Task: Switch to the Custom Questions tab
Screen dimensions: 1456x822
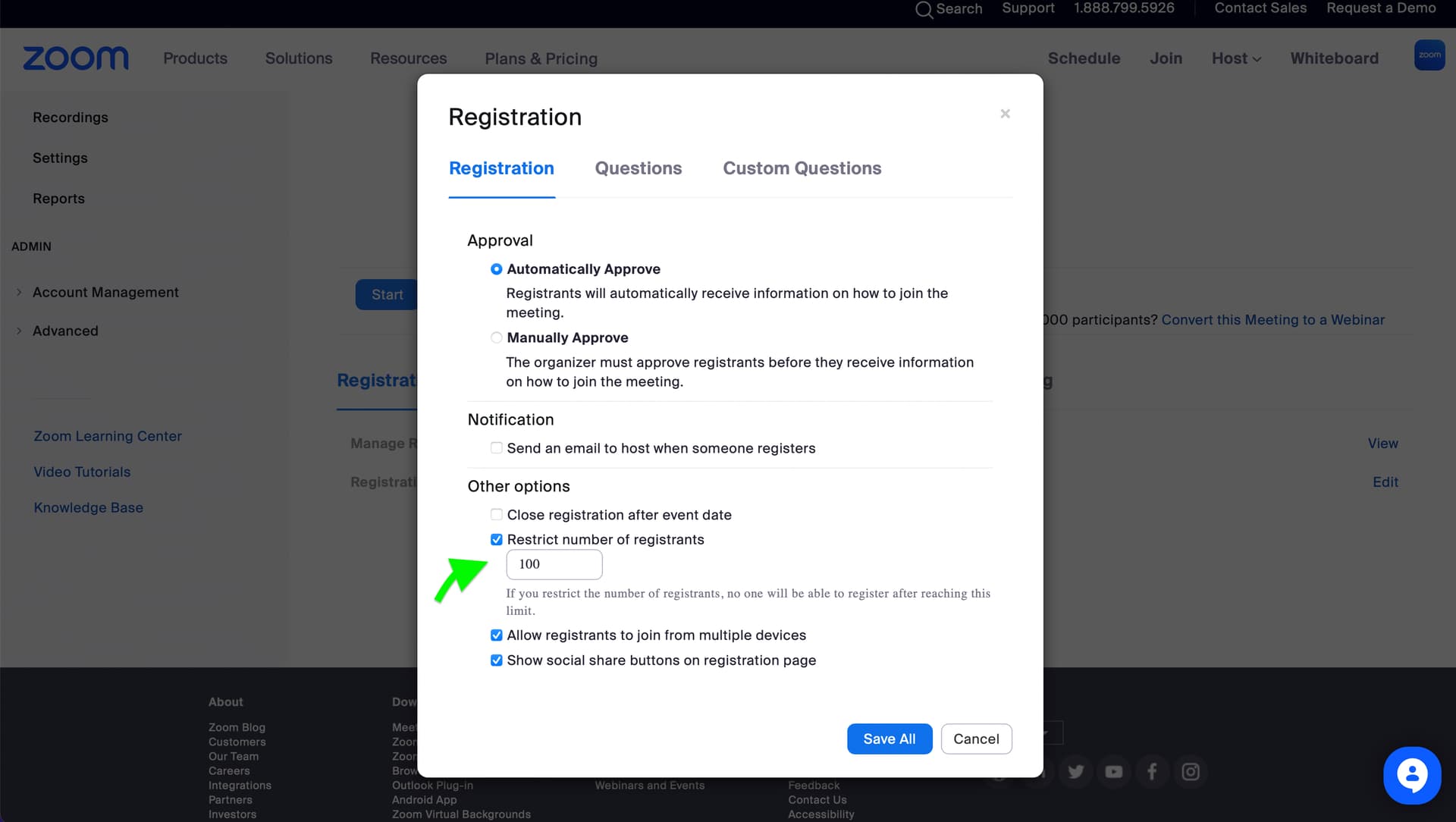Action: coord(802,168)
